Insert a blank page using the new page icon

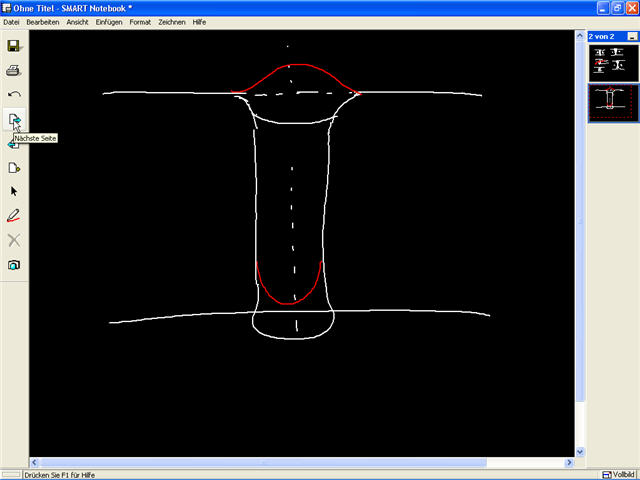pos(14,167)
